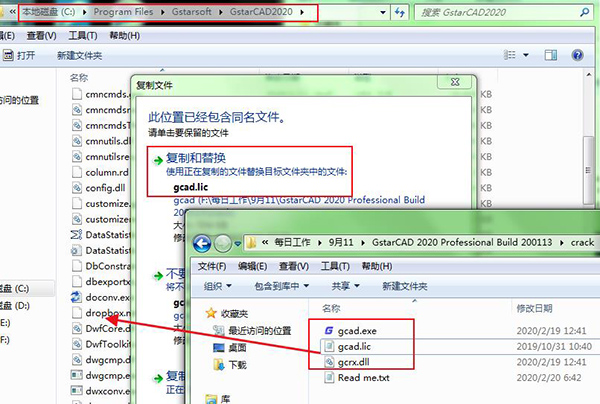
Task: Open the address bar history dropdown arrow
Action: 383,13
